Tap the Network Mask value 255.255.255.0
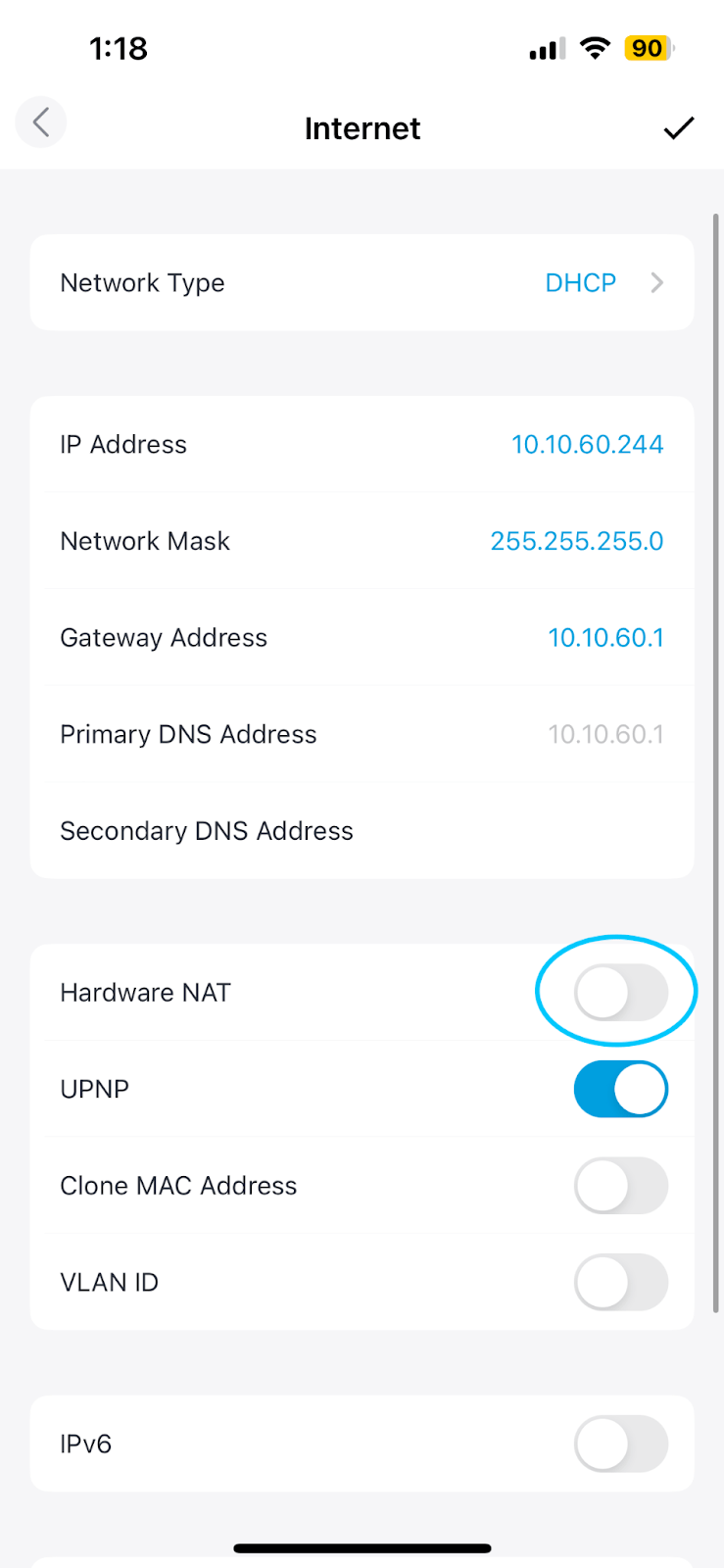The height and width of the screenshot is (1568, 724). (x=576, y=540)
